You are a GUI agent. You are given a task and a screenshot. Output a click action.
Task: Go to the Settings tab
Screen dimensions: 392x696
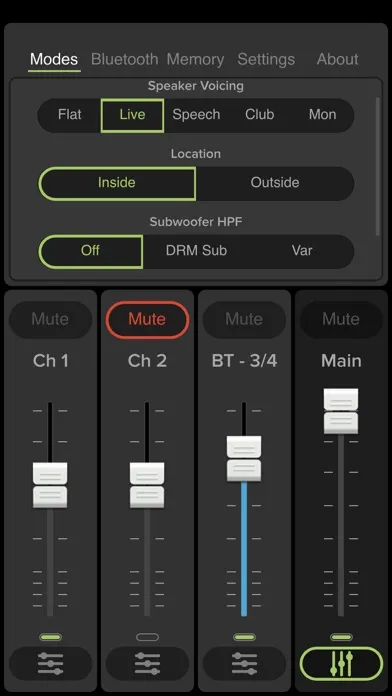[266, 59]
